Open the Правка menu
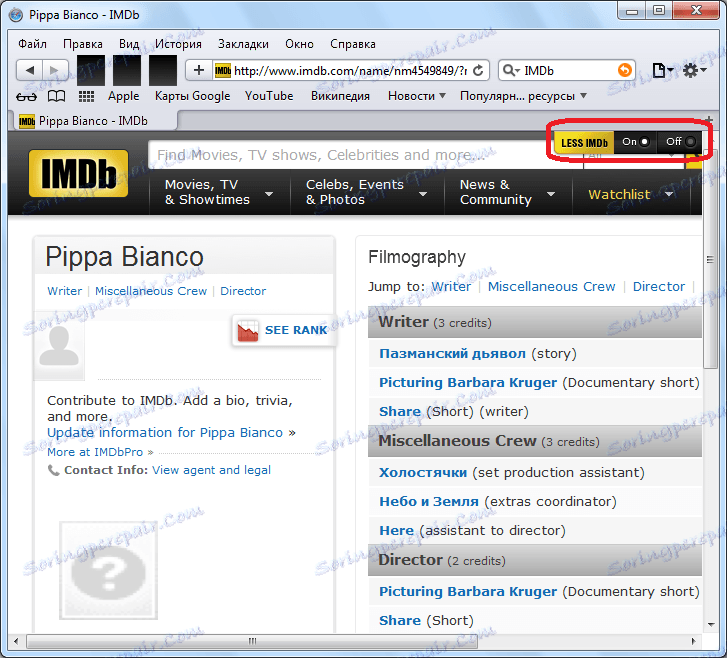The image size is (727, 658). tap(83, 44)
